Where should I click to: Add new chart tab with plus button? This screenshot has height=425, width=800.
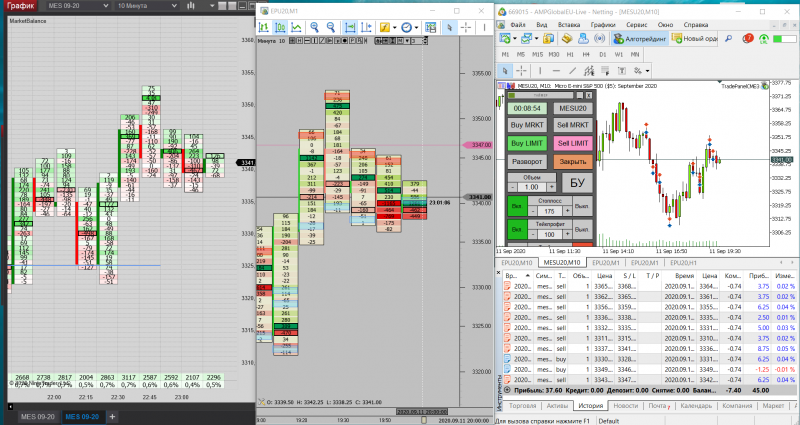click(112, 417)
